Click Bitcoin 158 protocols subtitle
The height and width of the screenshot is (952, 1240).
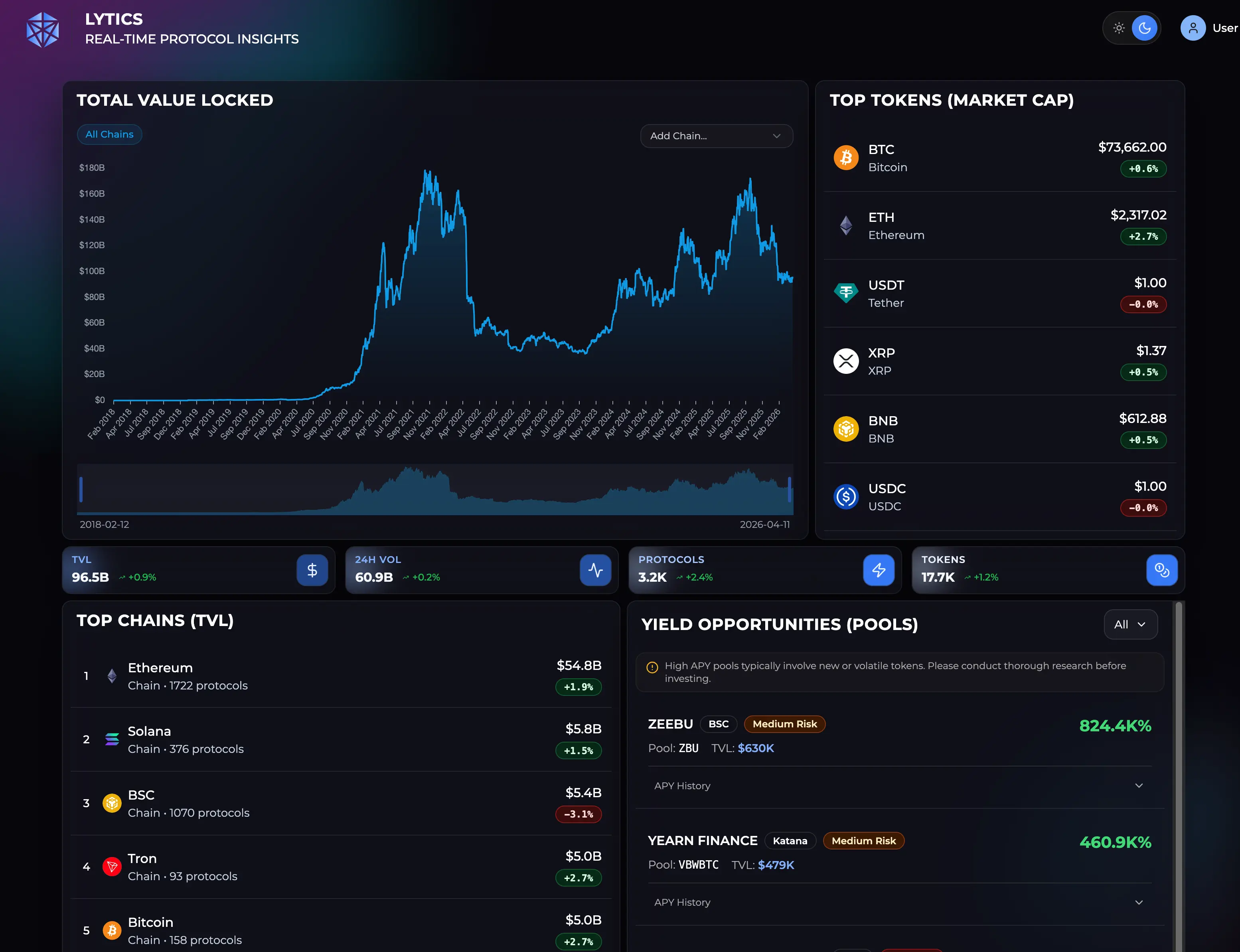tap(185, 940)
